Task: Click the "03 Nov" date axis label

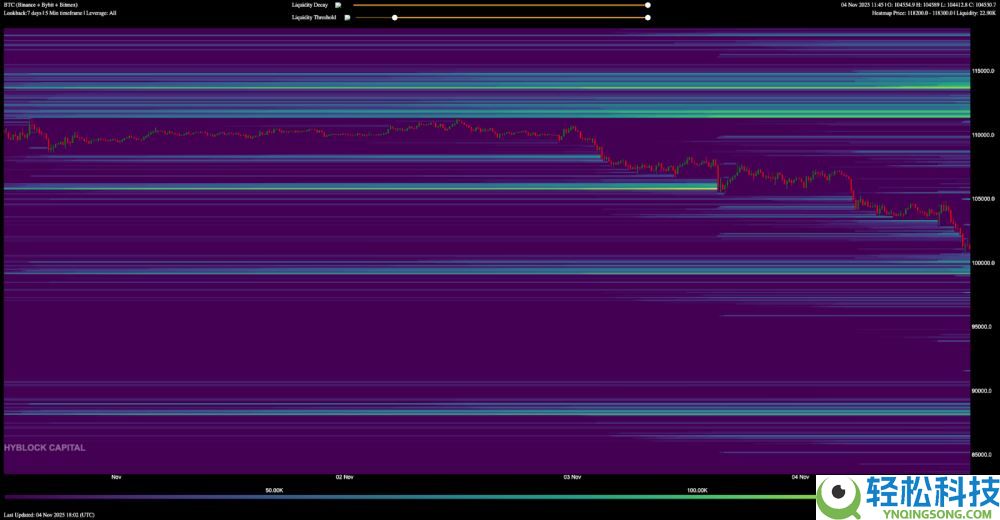Action: (572, 477)
